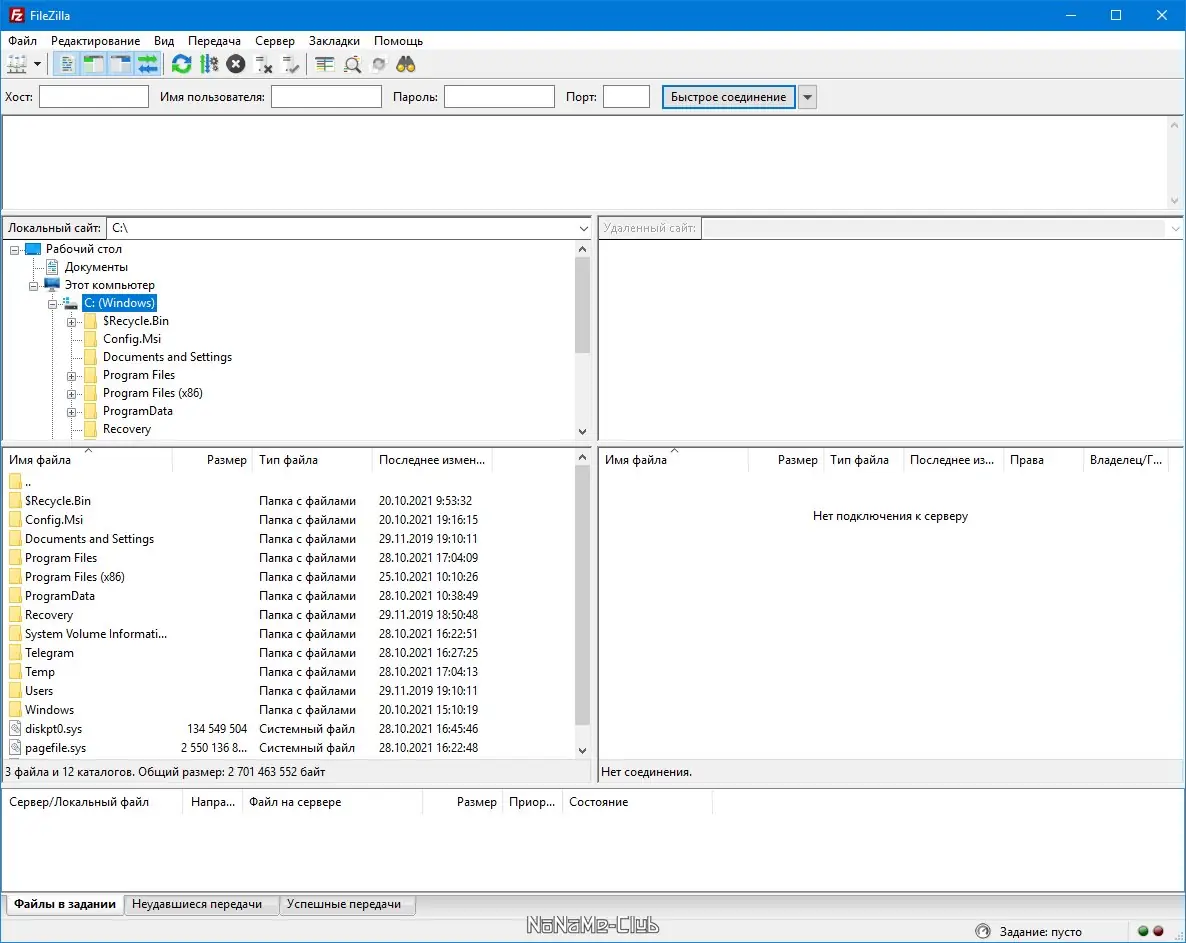Expand the Program Files tree folder

tap(71, 376)
